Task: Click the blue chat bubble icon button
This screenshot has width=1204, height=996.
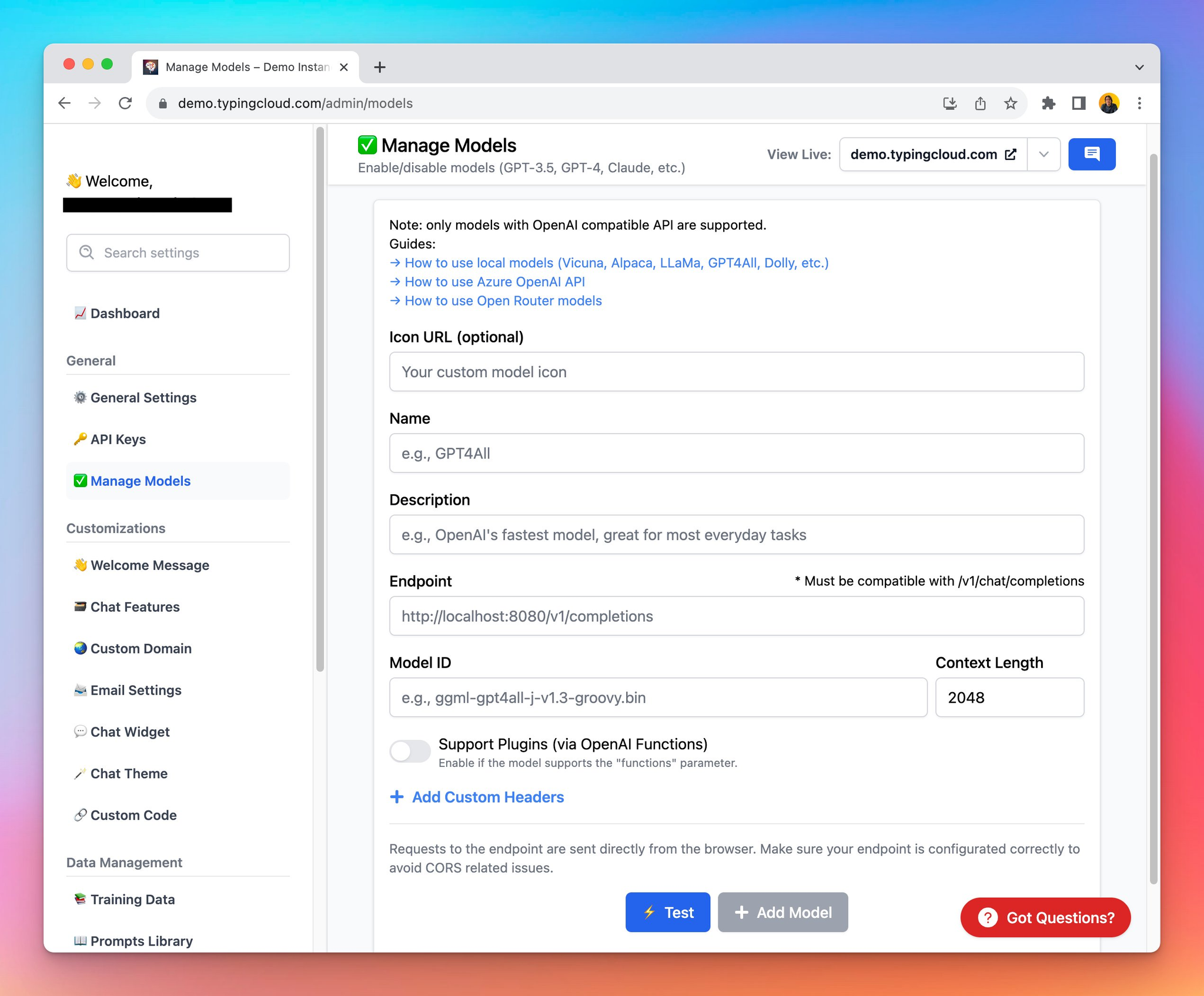Action: [1091, 155]
